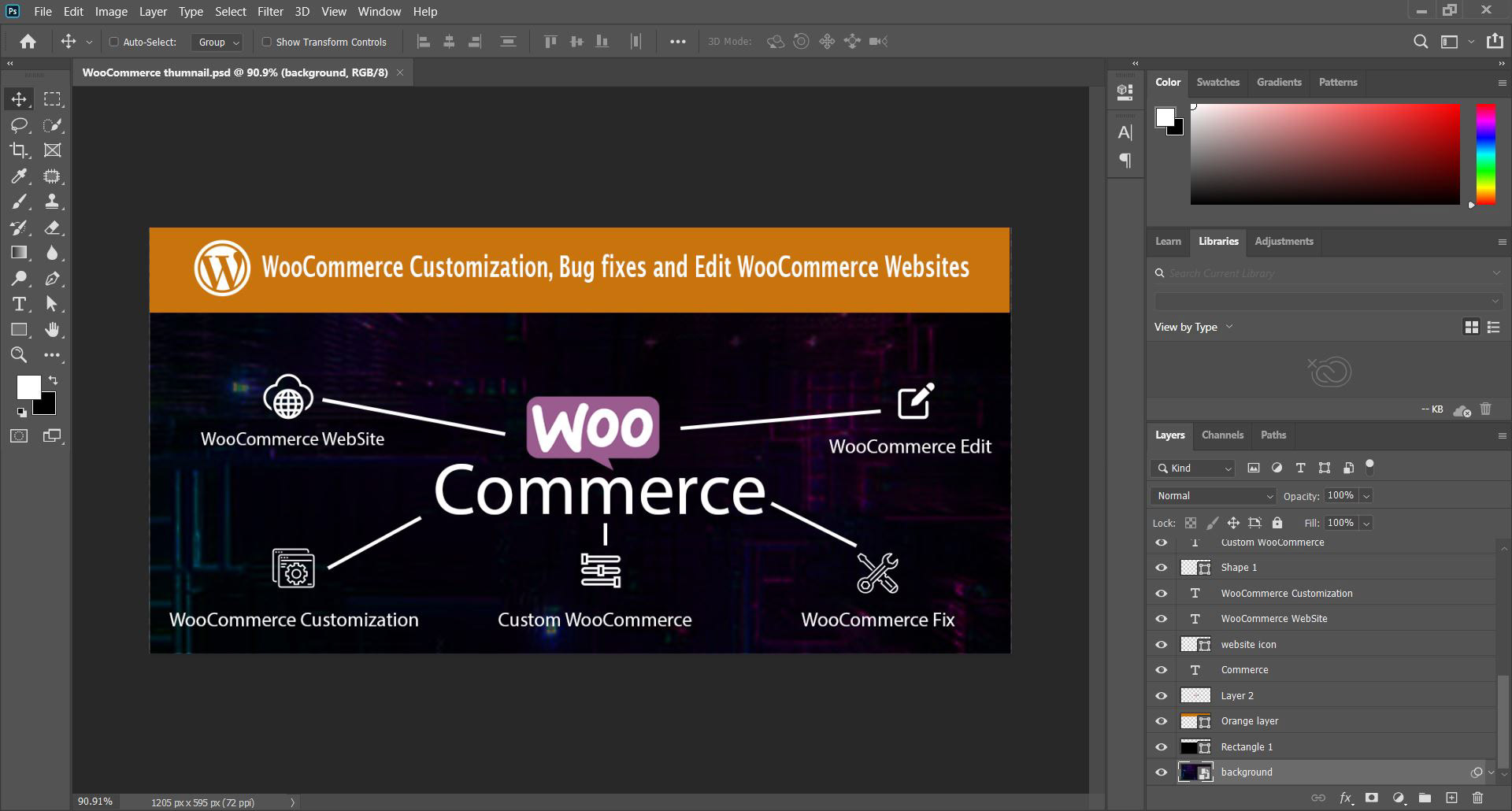Enable the Auto-Select checkbox

point(113,42)
